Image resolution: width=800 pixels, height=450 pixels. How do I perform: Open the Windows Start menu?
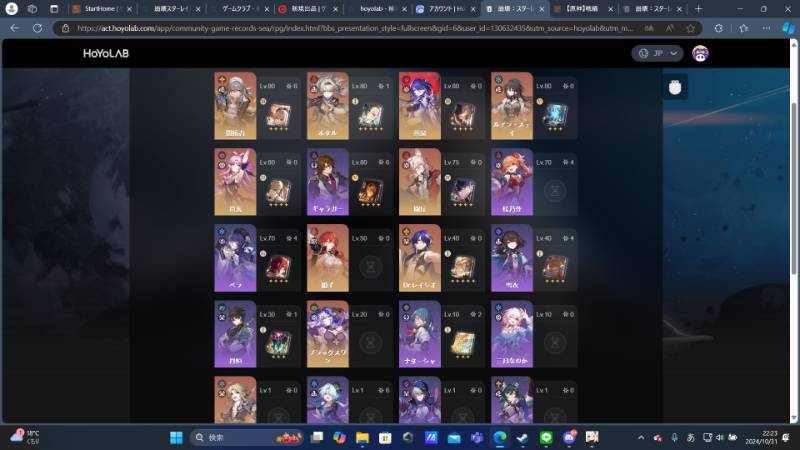point(176,437)
